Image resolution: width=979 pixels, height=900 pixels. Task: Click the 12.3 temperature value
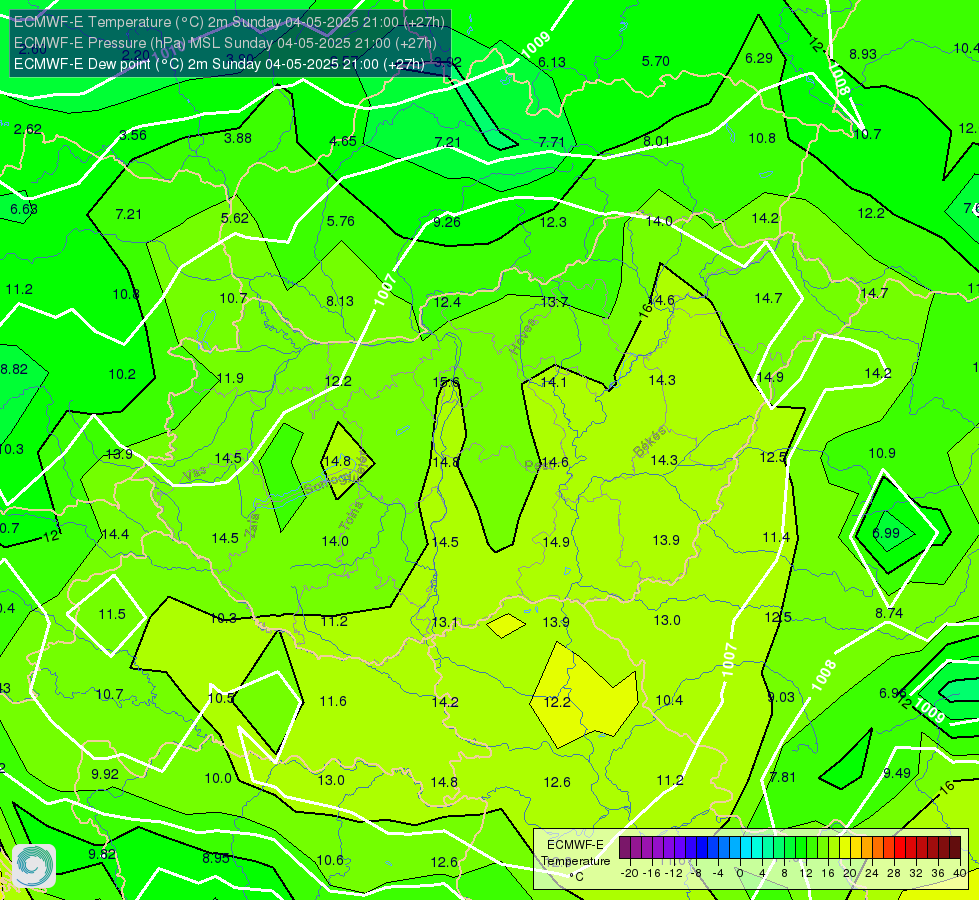[x=553, y=222]
